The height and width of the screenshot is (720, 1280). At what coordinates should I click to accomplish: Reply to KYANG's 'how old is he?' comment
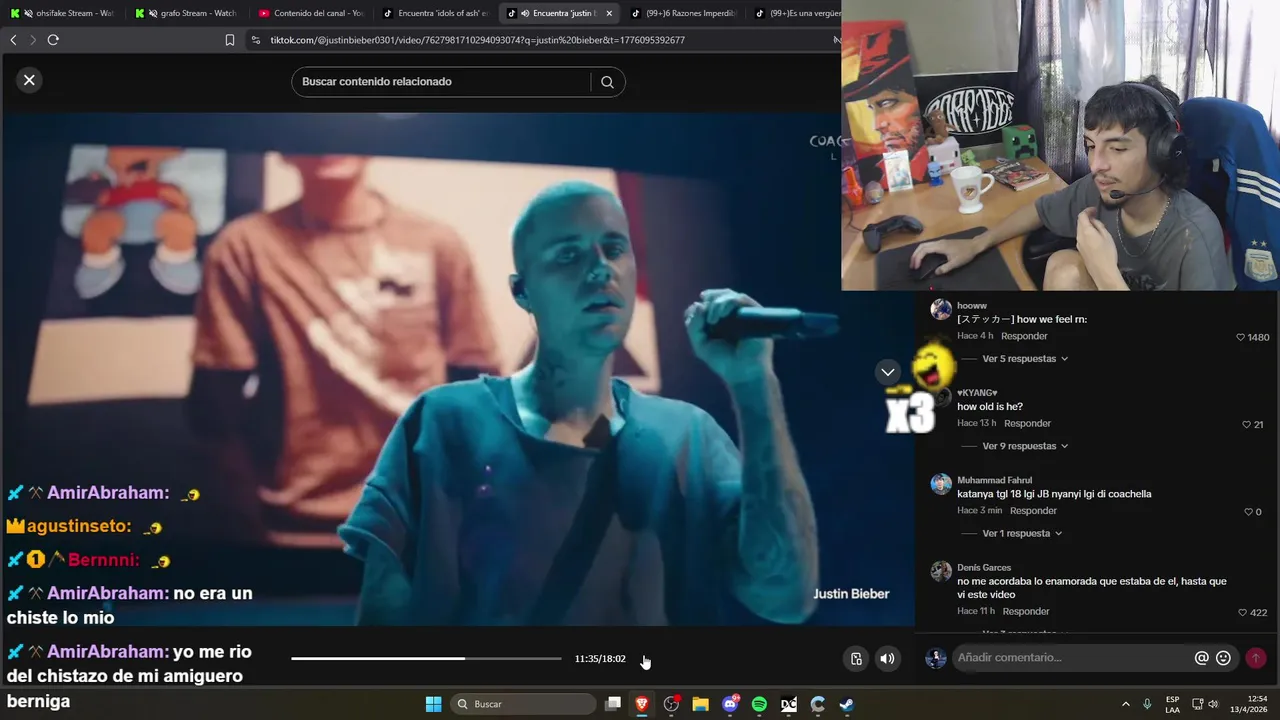point(1027,424)
